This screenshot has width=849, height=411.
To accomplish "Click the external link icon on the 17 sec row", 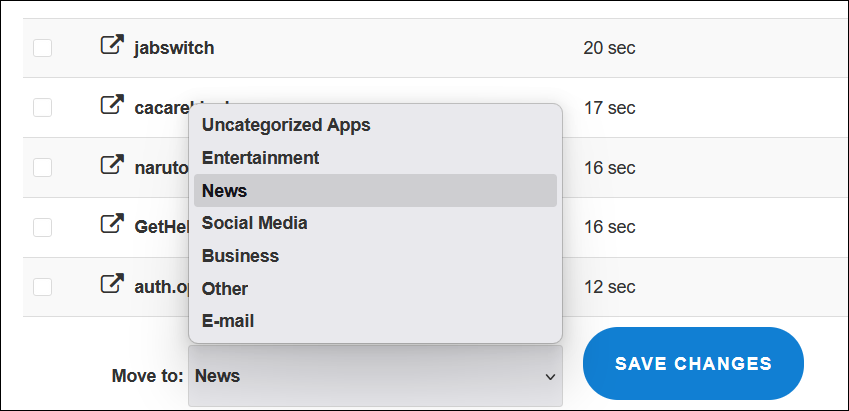I will pyautogui.click(x=112, y=106).
